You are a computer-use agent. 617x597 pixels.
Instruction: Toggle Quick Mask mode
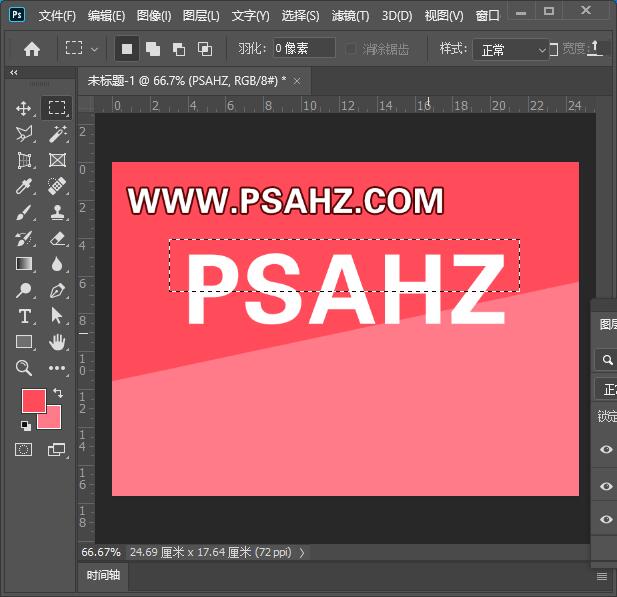pos(24,449)
